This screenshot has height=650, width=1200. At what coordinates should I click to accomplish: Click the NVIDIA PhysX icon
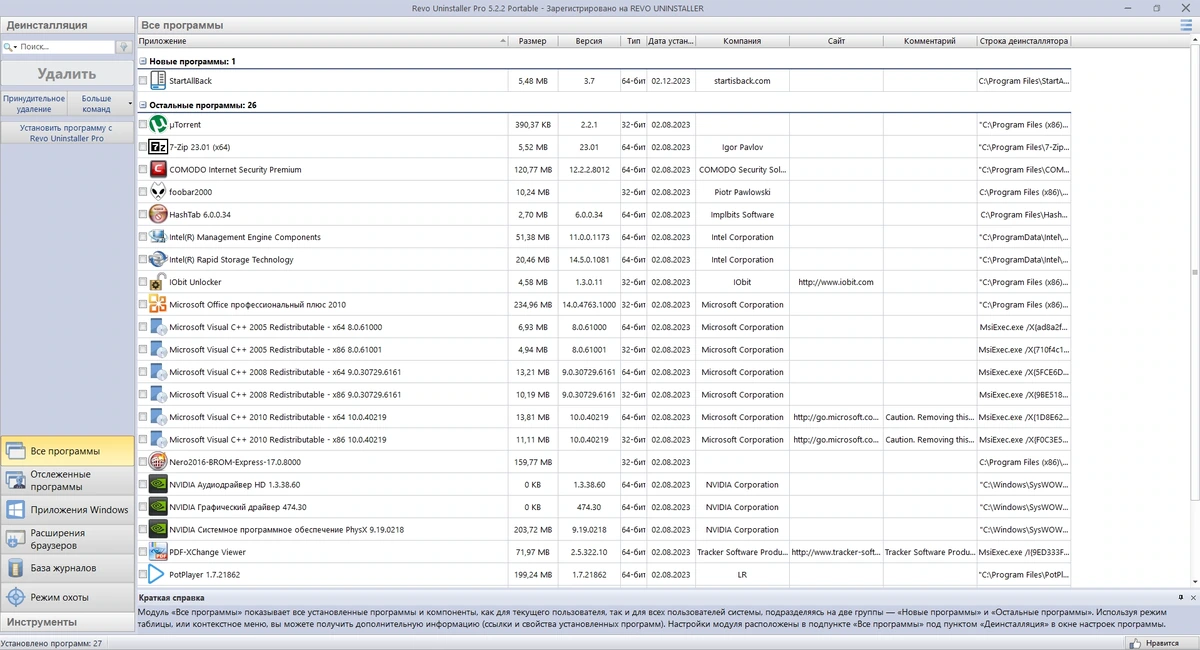coord(157,530)
